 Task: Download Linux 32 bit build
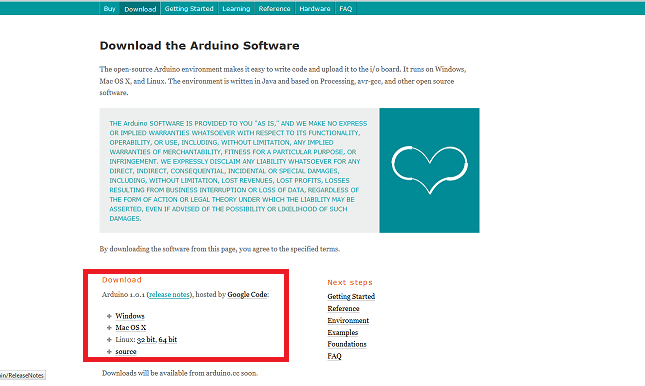(146, 339)
